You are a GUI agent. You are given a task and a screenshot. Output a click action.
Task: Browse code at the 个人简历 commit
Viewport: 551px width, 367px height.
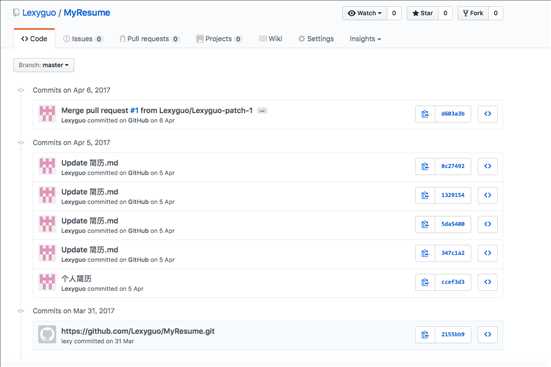click(487, 282)
